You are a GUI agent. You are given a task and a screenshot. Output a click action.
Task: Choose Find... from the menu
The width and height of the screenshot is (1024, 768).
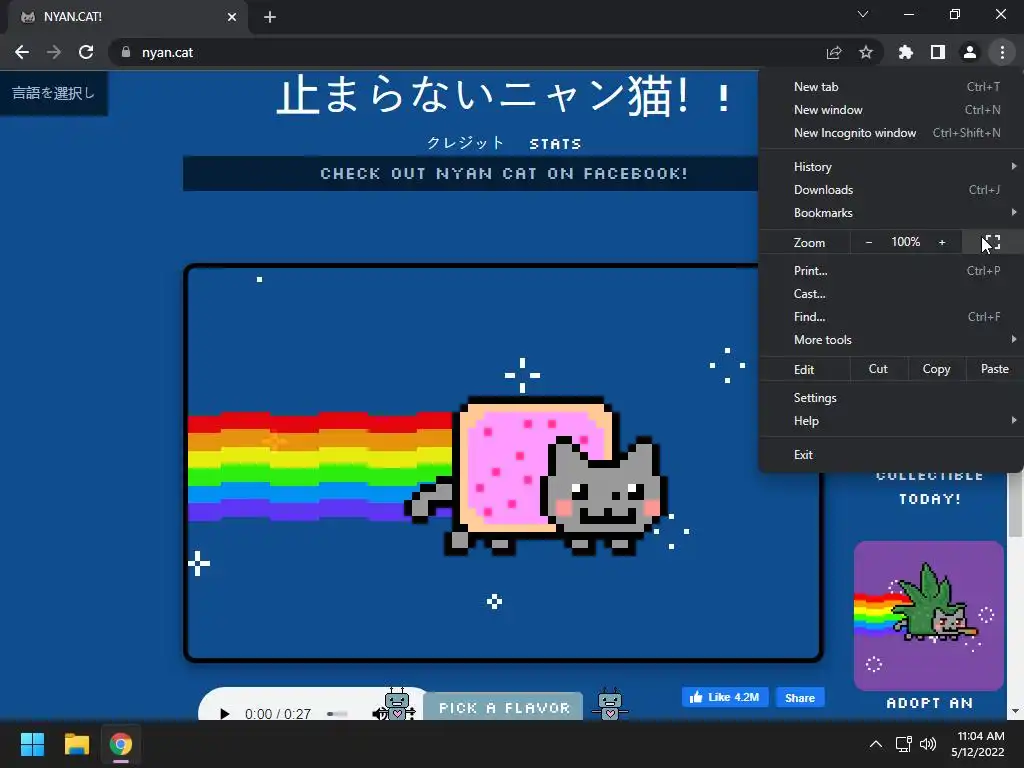tap(891, 317)
